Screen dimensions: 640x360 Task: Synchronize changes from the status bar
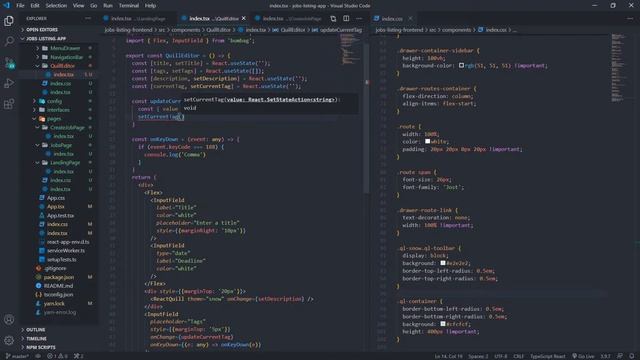pos(38,356)
